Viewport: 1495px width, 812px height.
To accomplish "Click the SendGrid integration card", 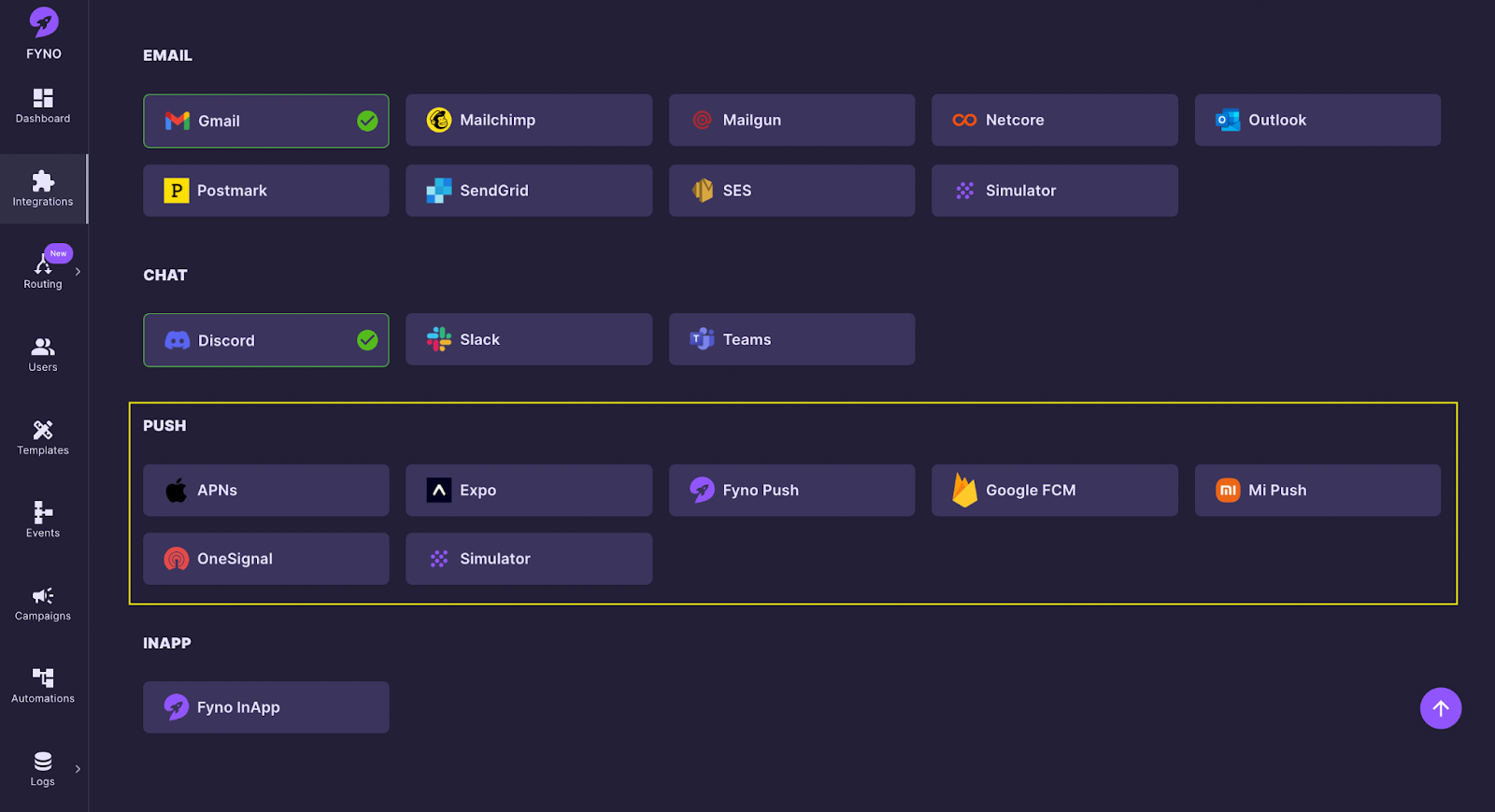I will (x=529, y=191).
